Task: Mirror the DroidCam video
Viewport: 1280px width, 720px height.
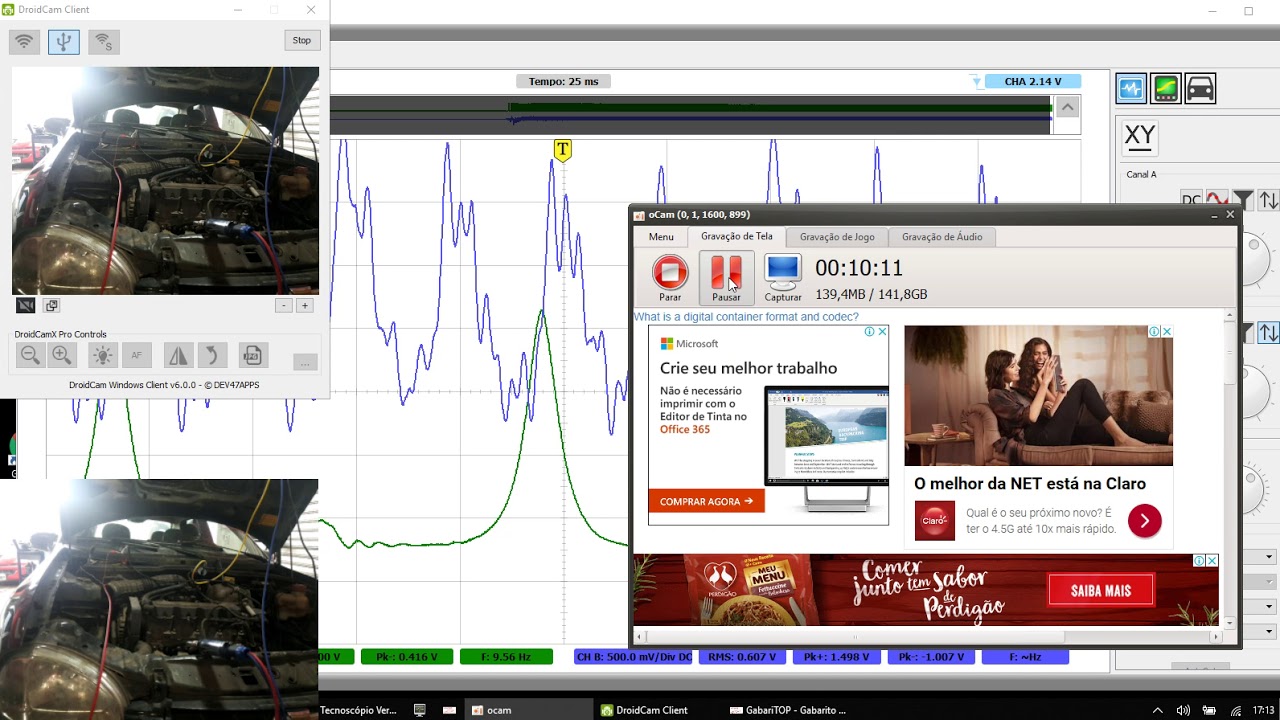Action: point(178,355)
